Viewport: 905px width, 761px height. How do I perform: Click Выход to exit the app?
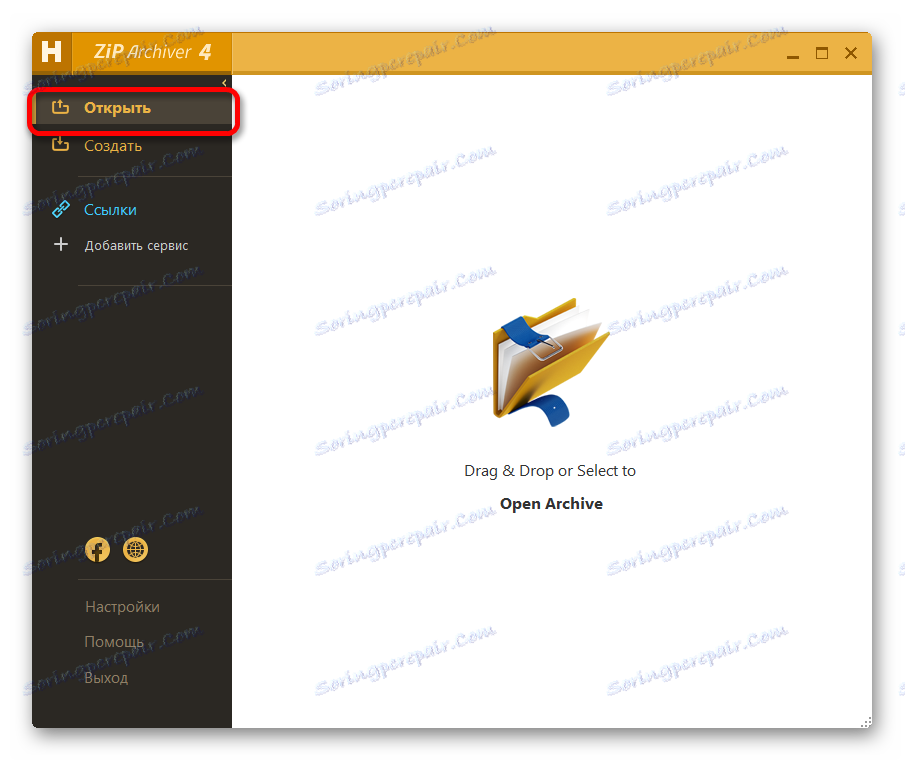tap(106, 677)
